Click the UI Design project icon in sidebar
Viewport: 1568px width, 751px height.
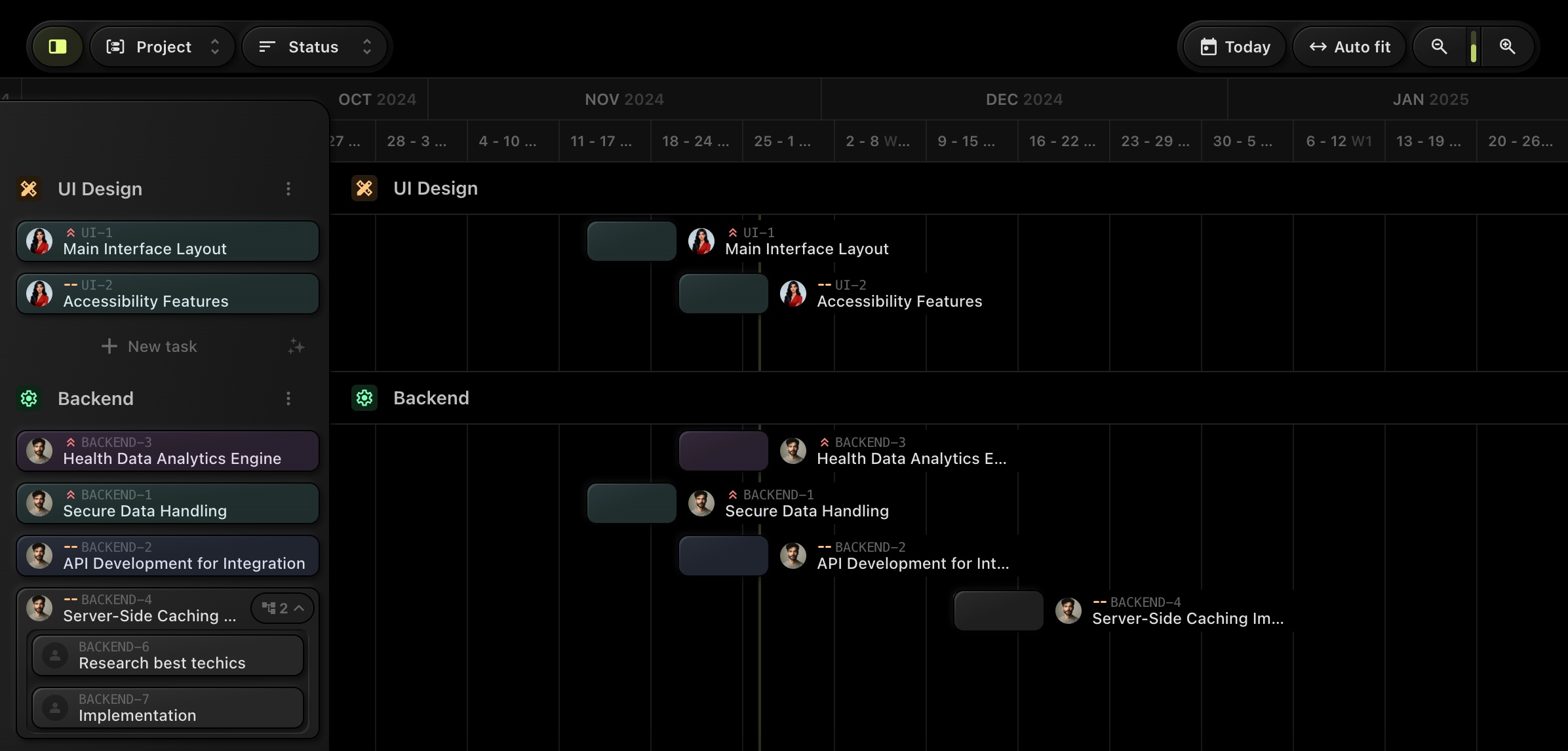[x=29, y=189]
